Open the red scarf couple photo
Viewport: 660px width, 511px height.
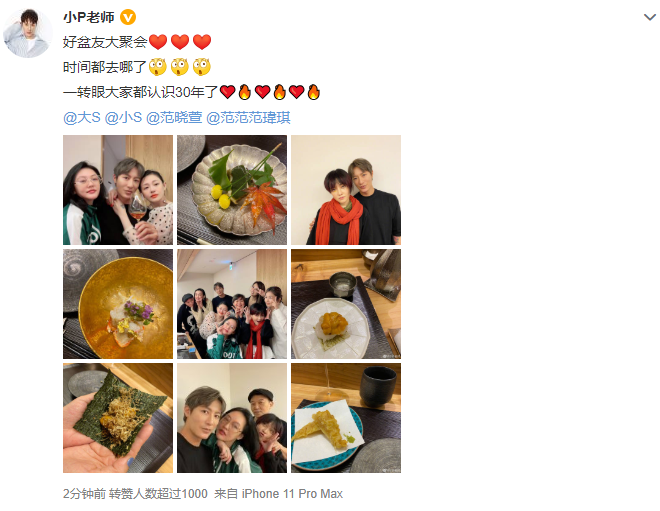click(x=346, y=190)
